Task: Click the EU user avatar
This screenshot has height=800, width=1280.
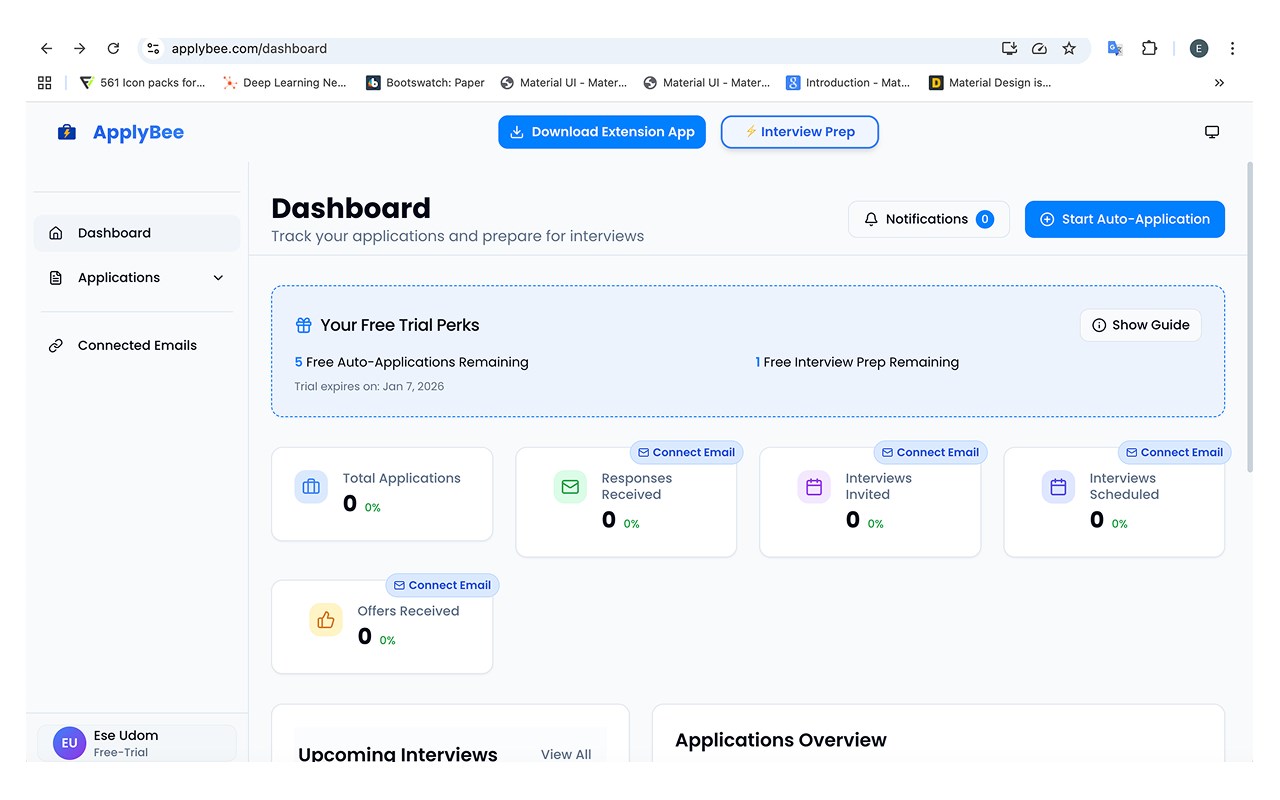Action: (x=70, y=743)
